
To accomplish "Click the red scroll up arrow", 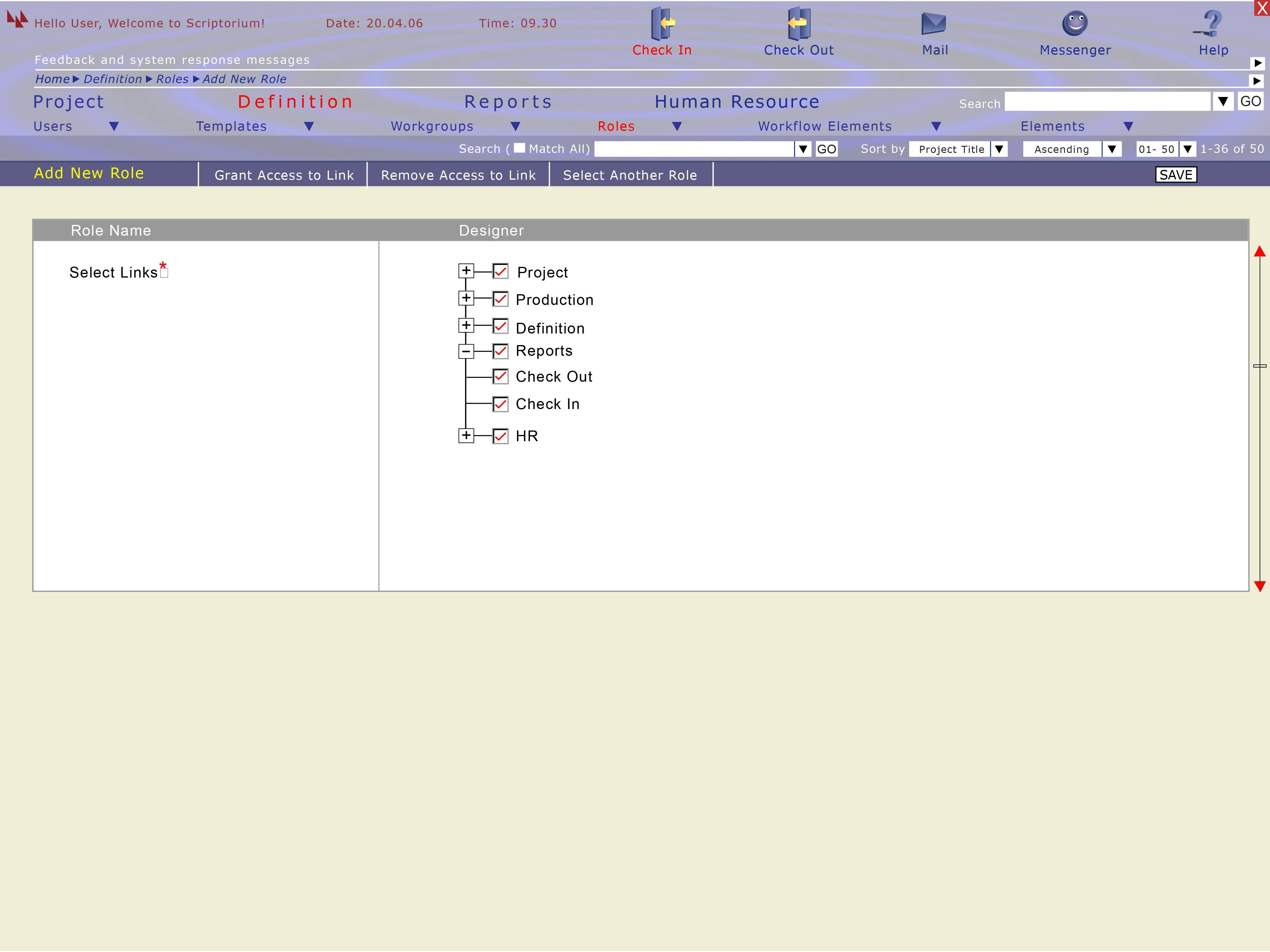I will pos(1260,251).
